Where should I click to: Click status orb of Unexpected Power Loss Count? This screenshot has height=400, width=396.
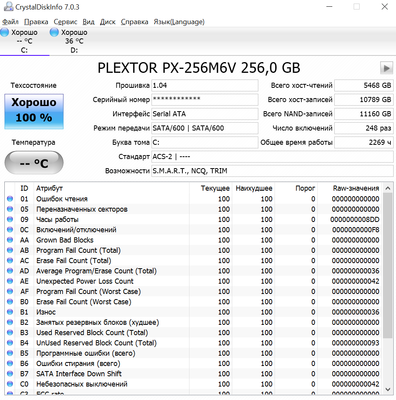[x=10, y=281]
